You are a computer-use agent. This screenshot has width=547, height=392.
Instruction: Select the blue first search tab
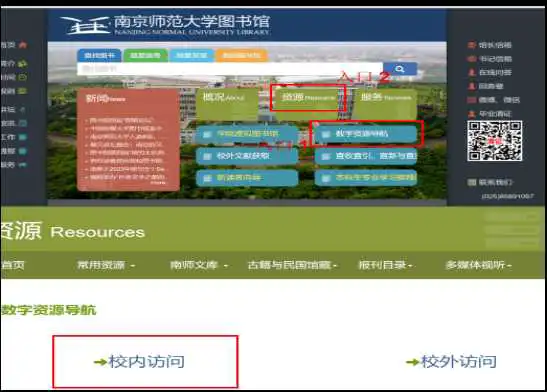click(99, 55)
